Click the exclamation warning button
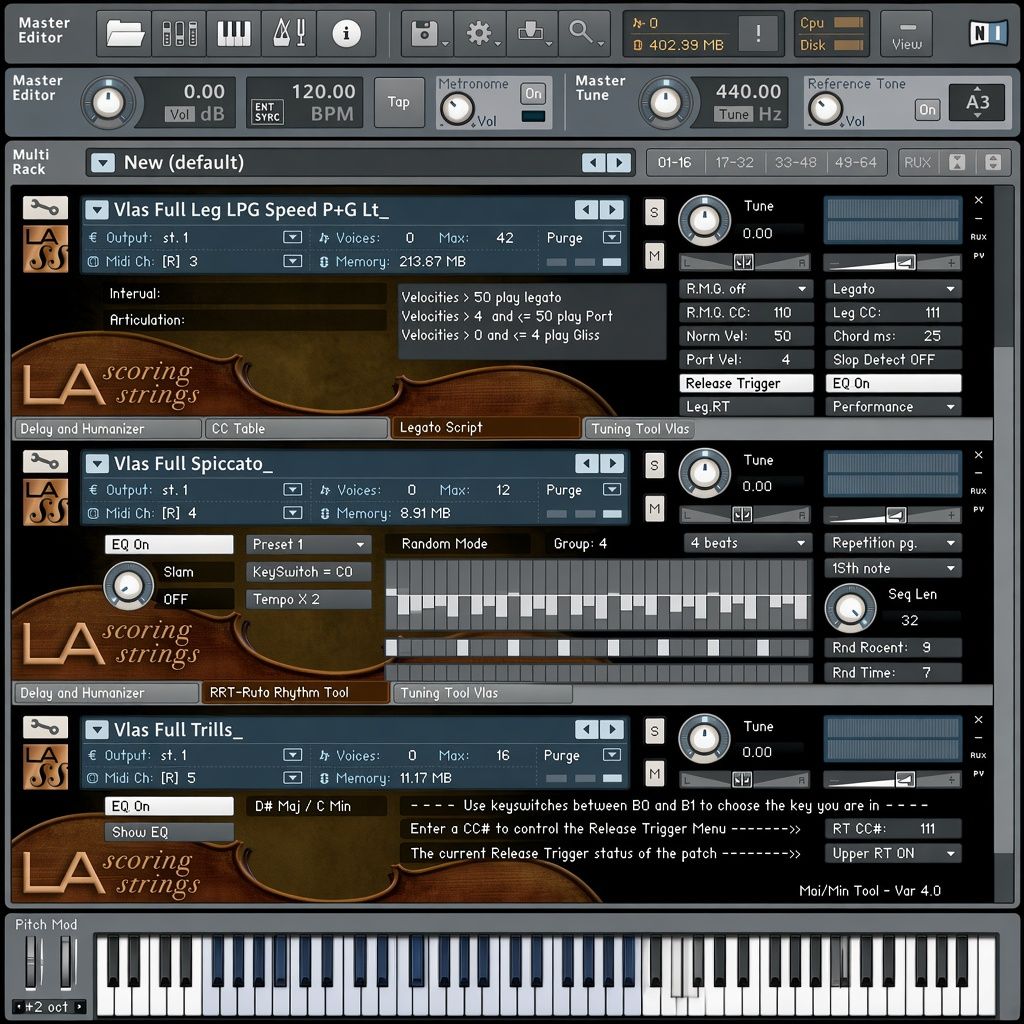 point(758,33)
